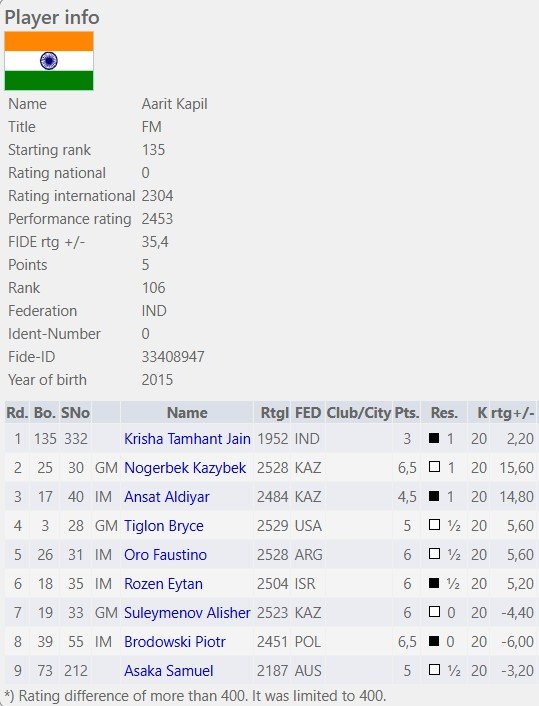Click the rtg+/- column header
This screenshot has height=706, width=539.
[512, 412]
